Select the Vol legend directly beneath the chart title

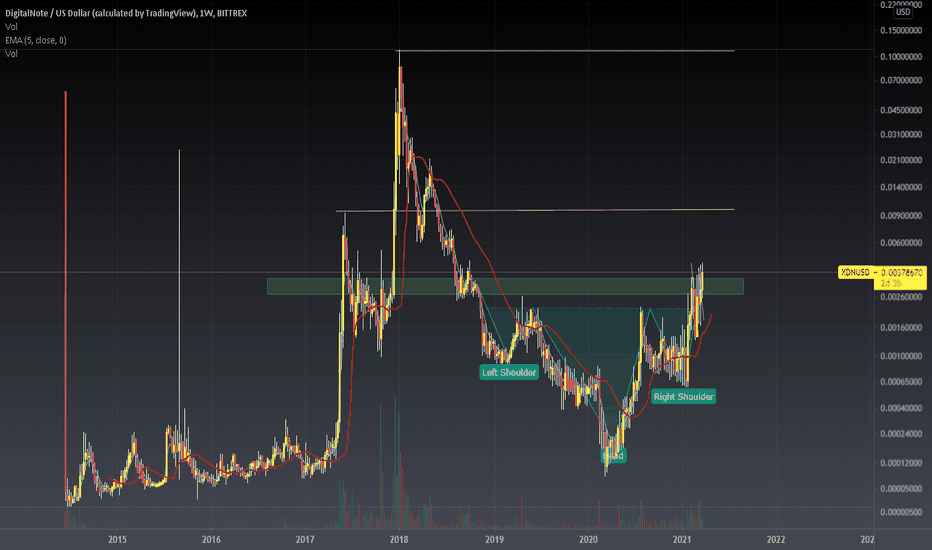(x=11, y=27)
